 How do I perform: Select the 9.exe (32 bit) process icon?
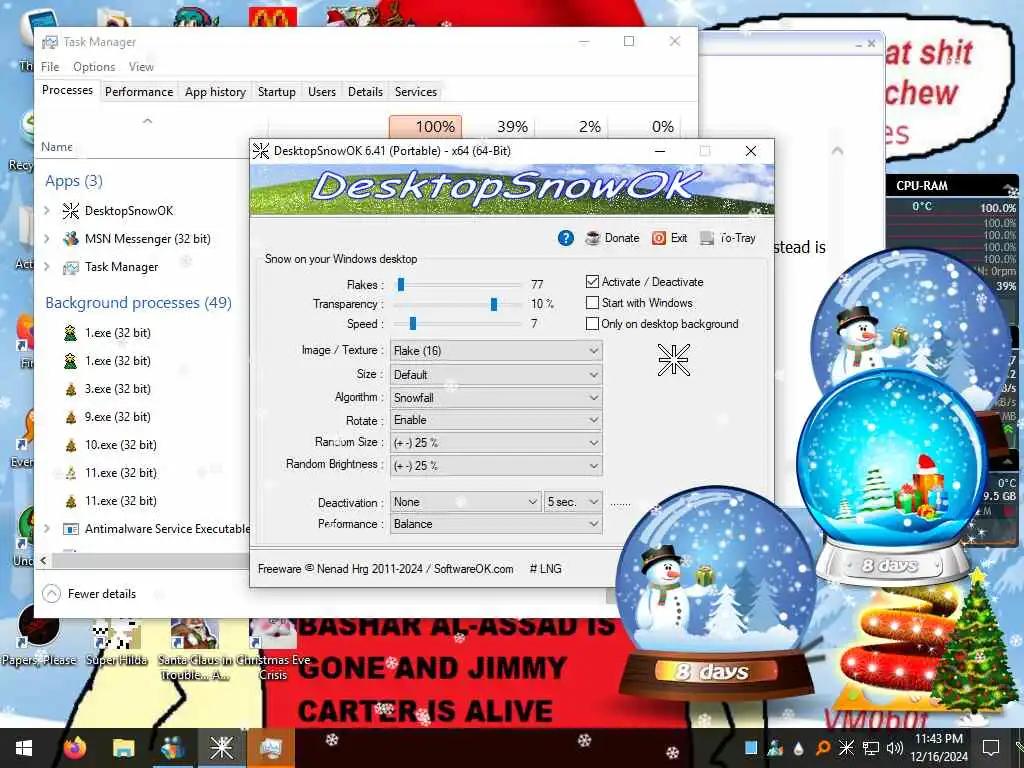(71, 417)
